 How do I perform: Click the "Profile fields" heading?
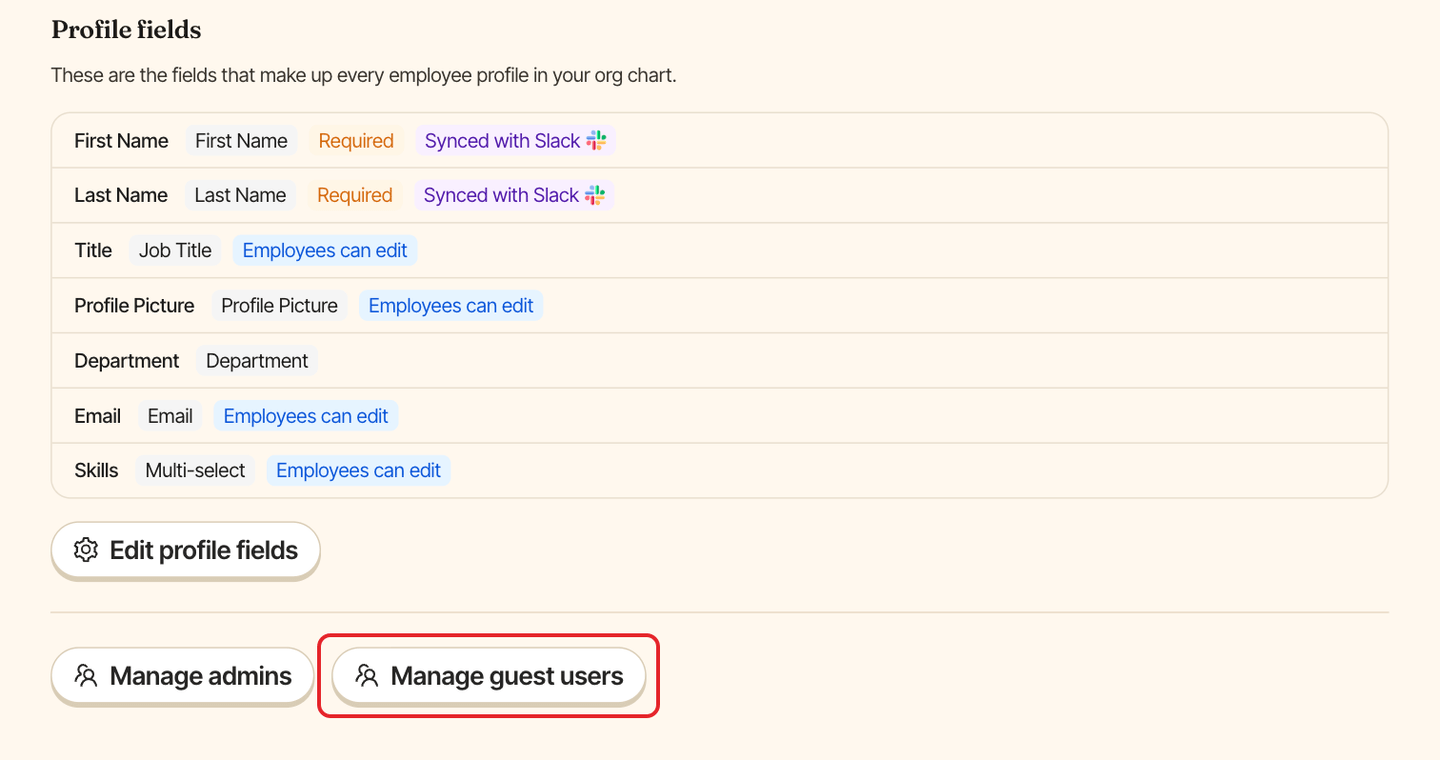point(126,30)
